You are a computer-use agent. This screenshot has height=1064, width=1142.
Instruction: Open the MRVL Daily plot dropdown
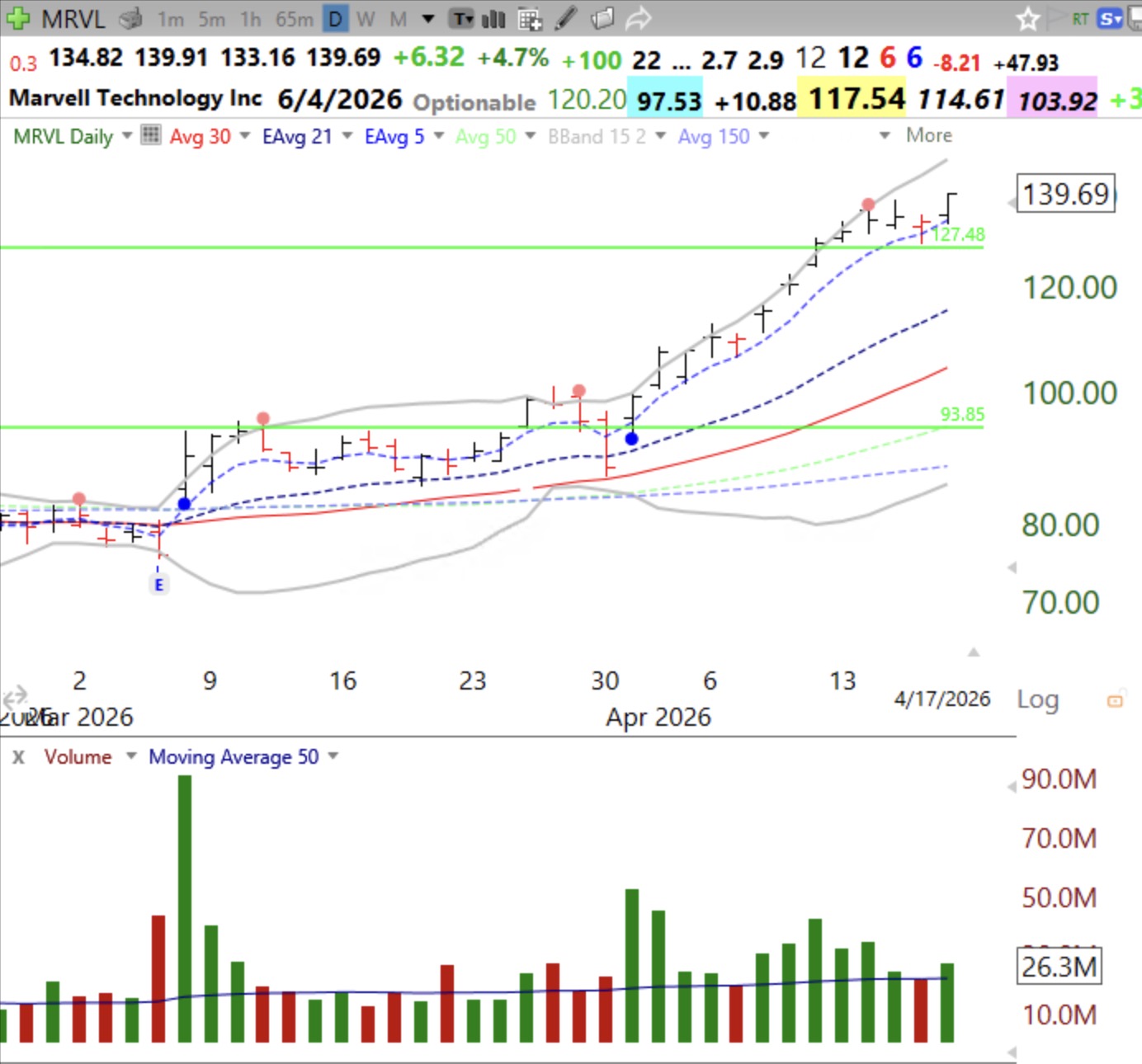[x=127, y=135]
